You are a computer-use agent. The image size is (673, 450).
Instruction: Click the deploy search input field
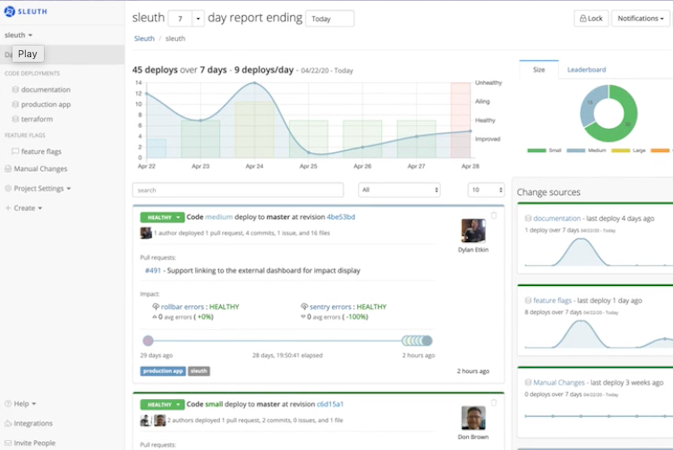point(238,189)
